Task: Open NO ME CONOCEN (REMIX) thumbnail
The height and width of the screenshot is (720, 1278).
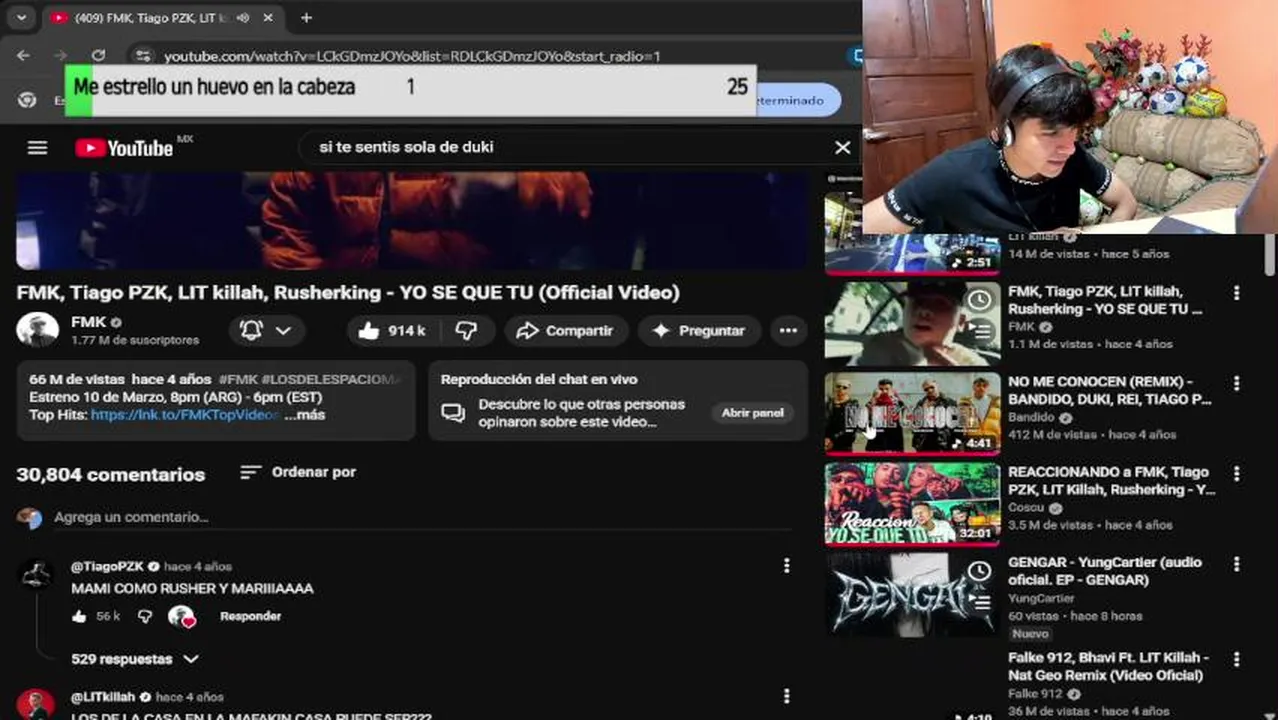Action: coord(912,413)
